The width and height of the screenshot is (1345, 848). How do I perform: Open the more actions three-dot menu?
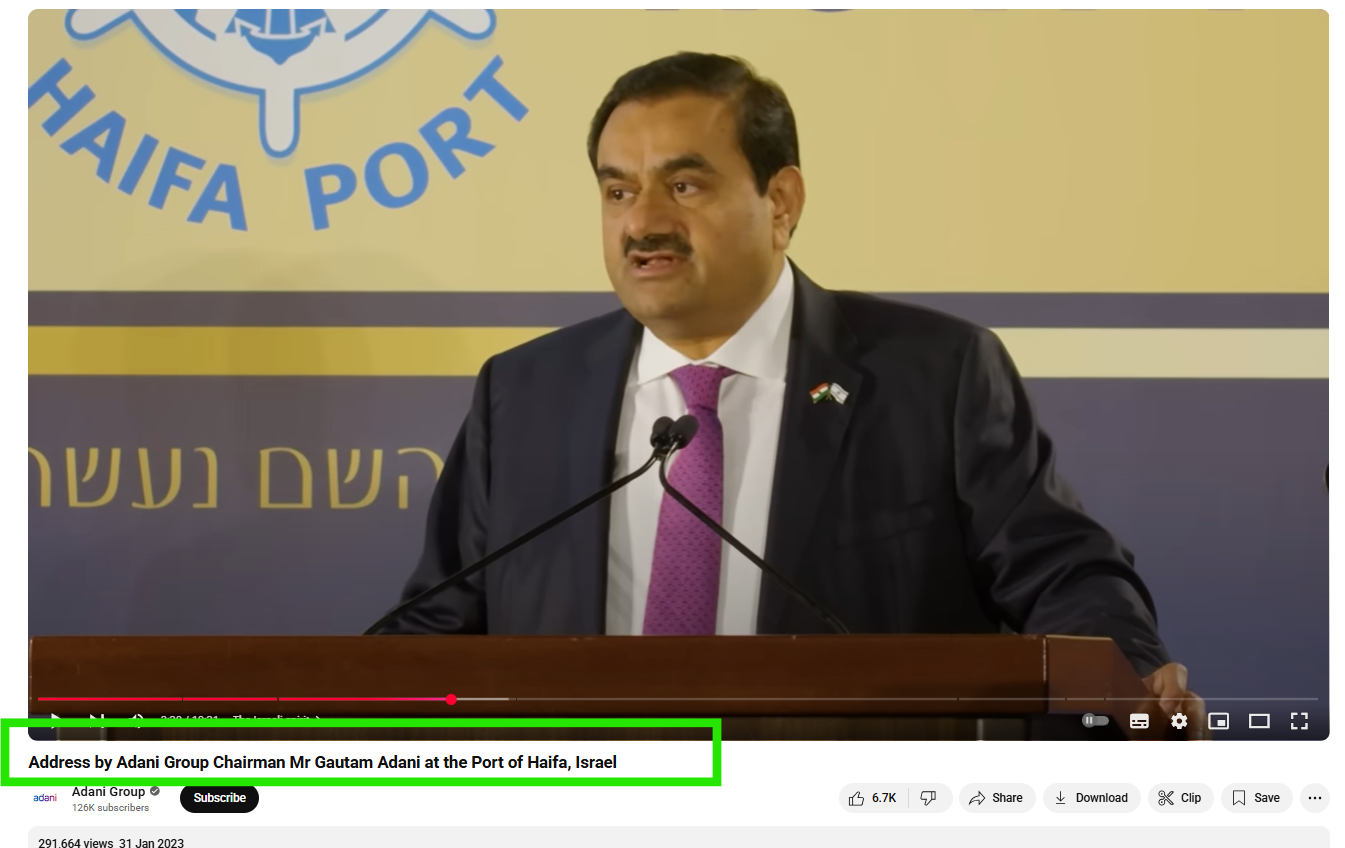tap(1315, 798)
